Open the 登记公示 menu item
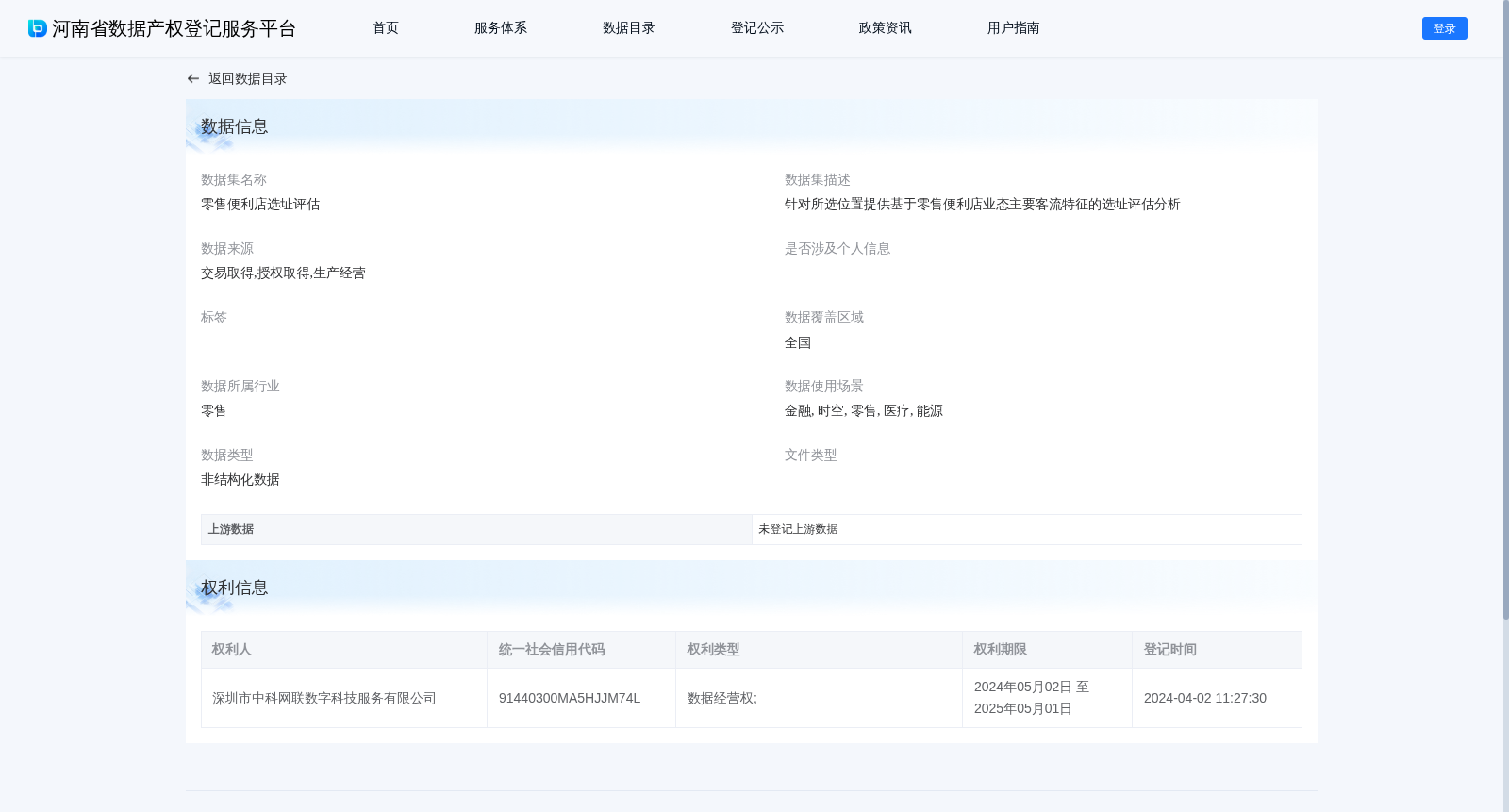 click(757, 28)
